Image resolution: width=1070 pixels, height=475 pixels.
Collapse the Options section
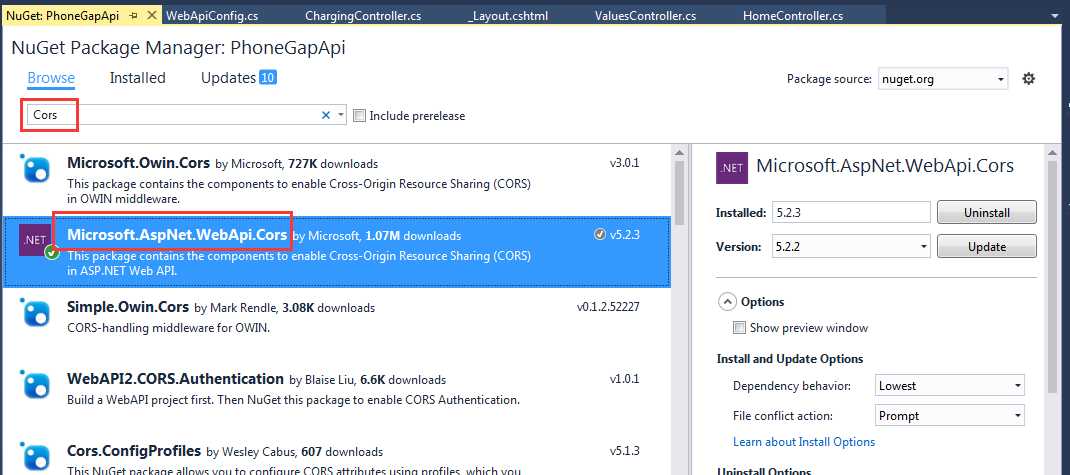coord(725,302)
